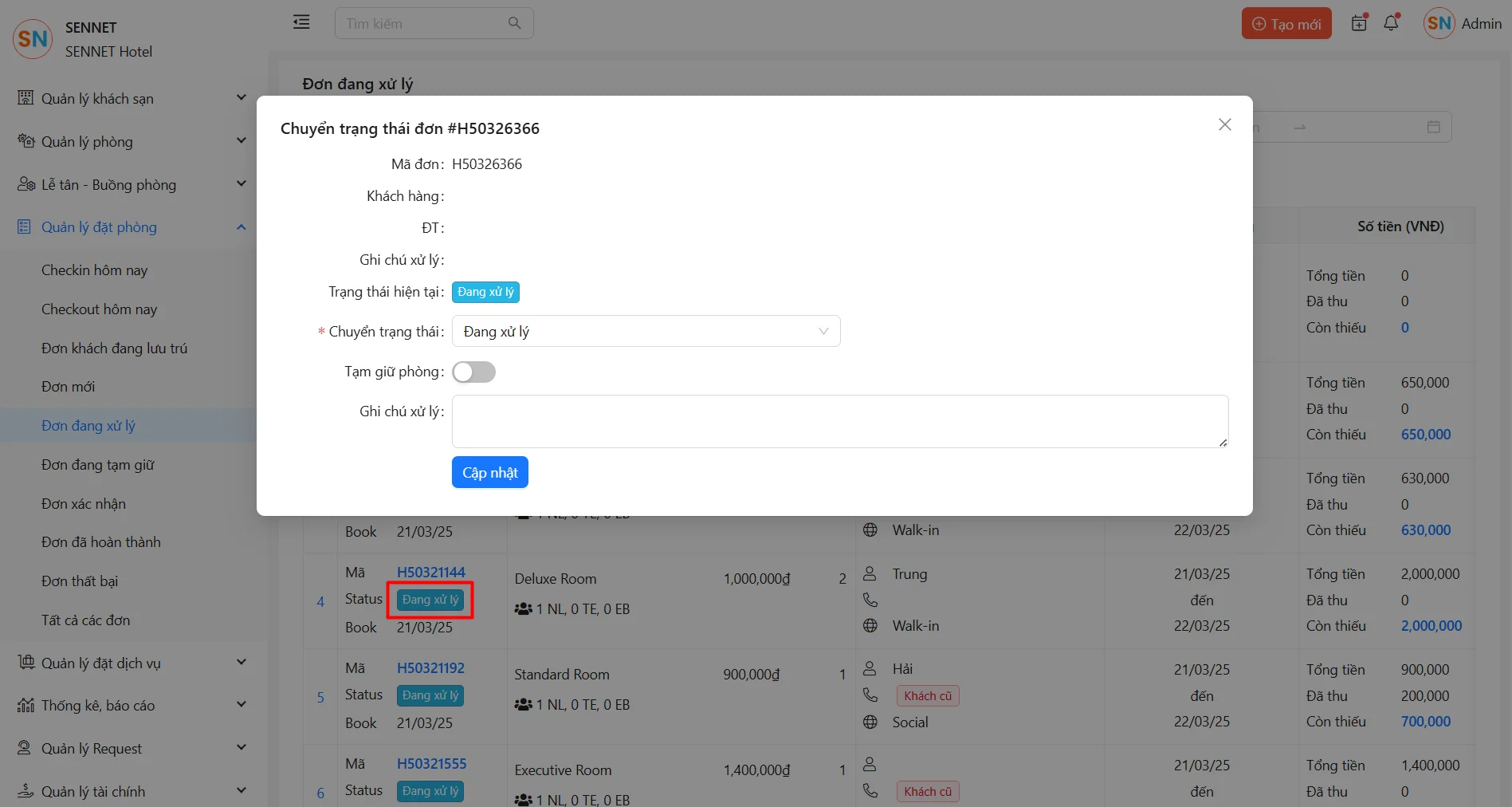Open booking link H50321192
This screenshot has width=1512, height=807.
(430, 668)
